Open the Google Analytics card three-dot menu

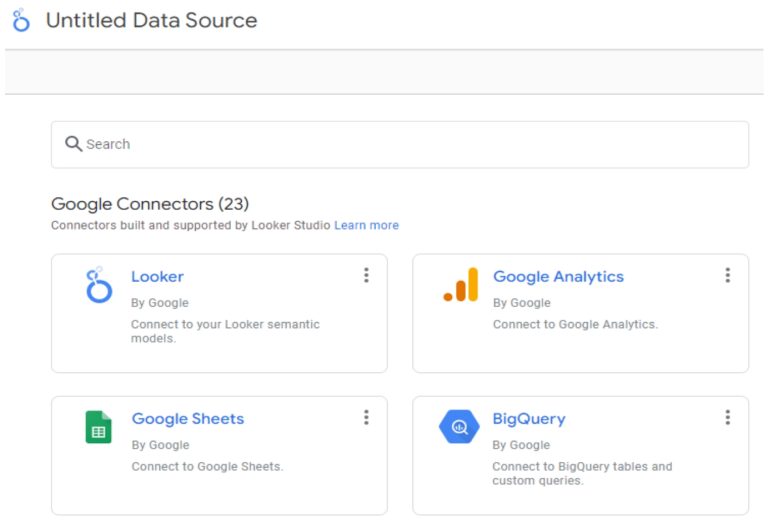(x=728, y=275)
